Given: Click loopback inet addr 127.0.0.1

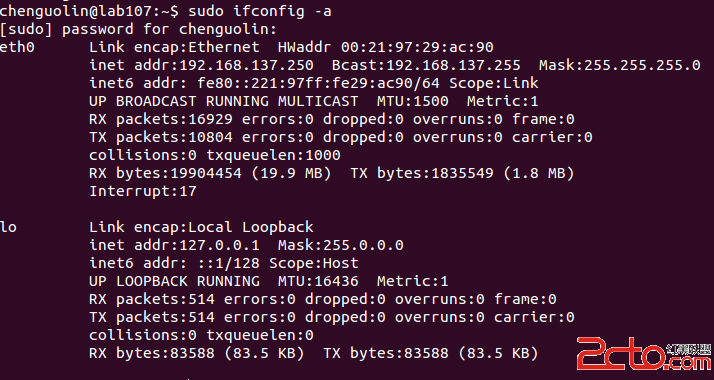Looking at the screenshot, I should [174, 245].
